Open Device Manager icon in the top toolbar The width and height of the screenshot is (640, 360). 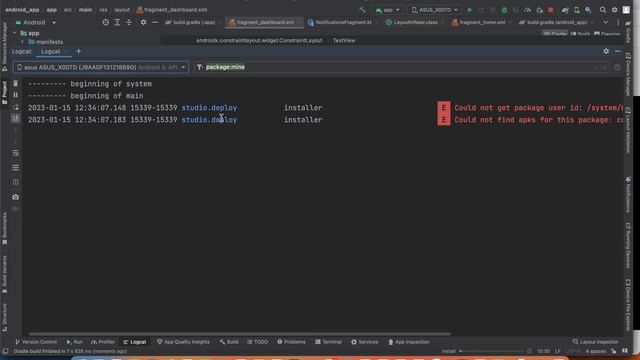(577, 10)
